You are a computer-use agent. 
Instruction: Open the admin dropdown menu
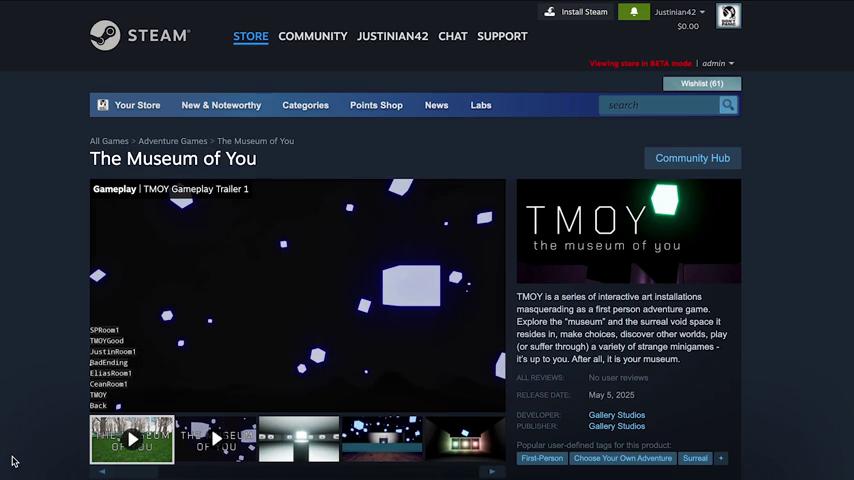[718, 63]
